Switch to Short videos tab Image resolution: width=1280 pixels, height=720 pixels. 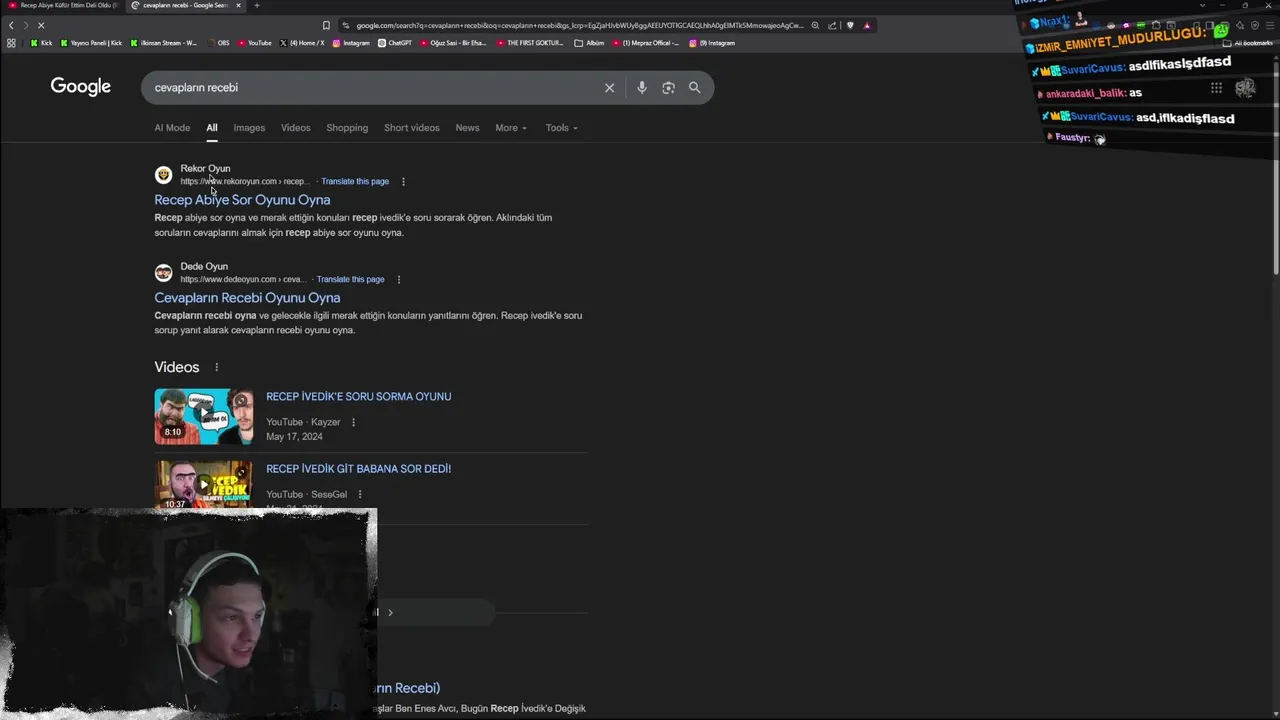click(x=412, y=128)
